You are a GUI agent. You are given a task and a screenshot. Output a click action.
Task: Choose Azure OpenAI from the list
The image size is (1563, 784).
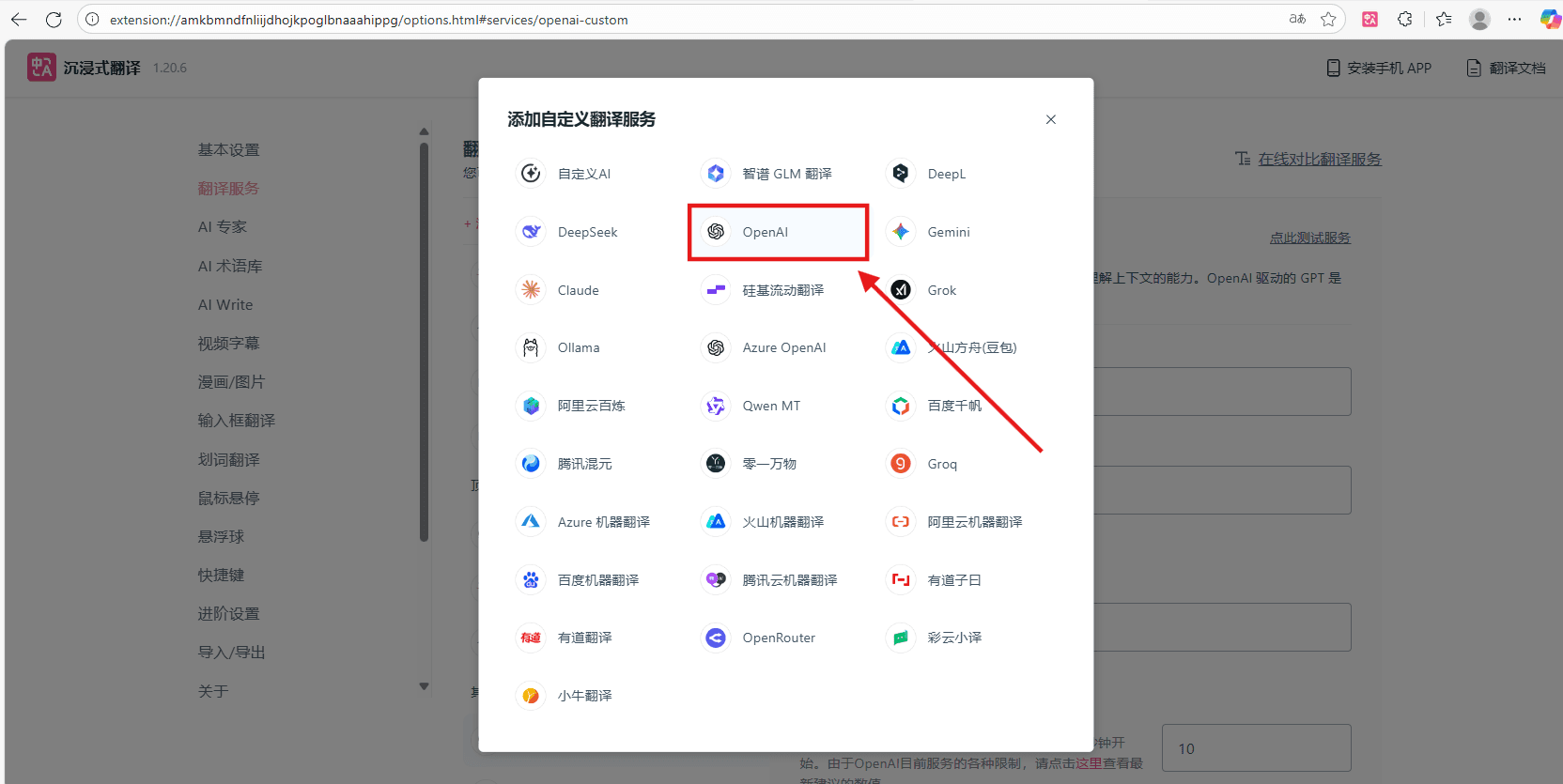pyautogui.click(x=783, y=347)
